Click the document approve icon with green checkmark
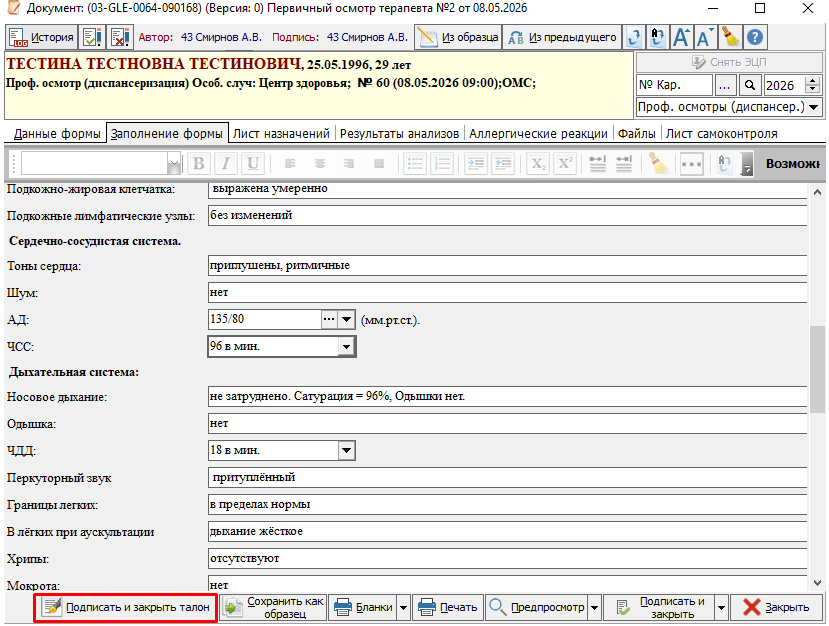Image resolution: width=829 pixels, height=626 pixels. click(92, 38)
